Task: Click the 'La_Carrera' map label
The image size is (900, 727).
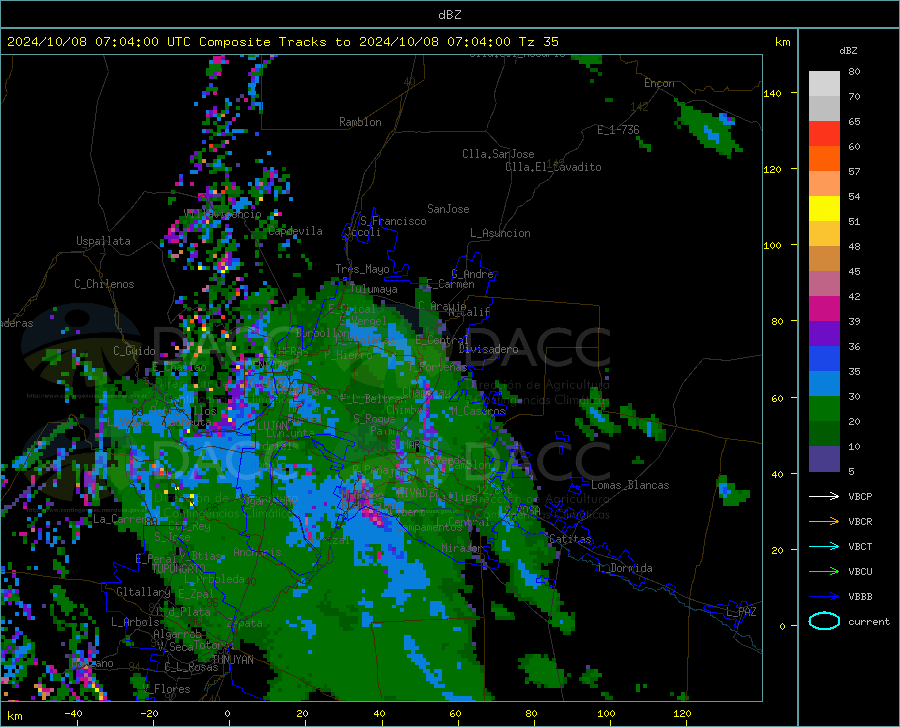Action: pos(123,519)
